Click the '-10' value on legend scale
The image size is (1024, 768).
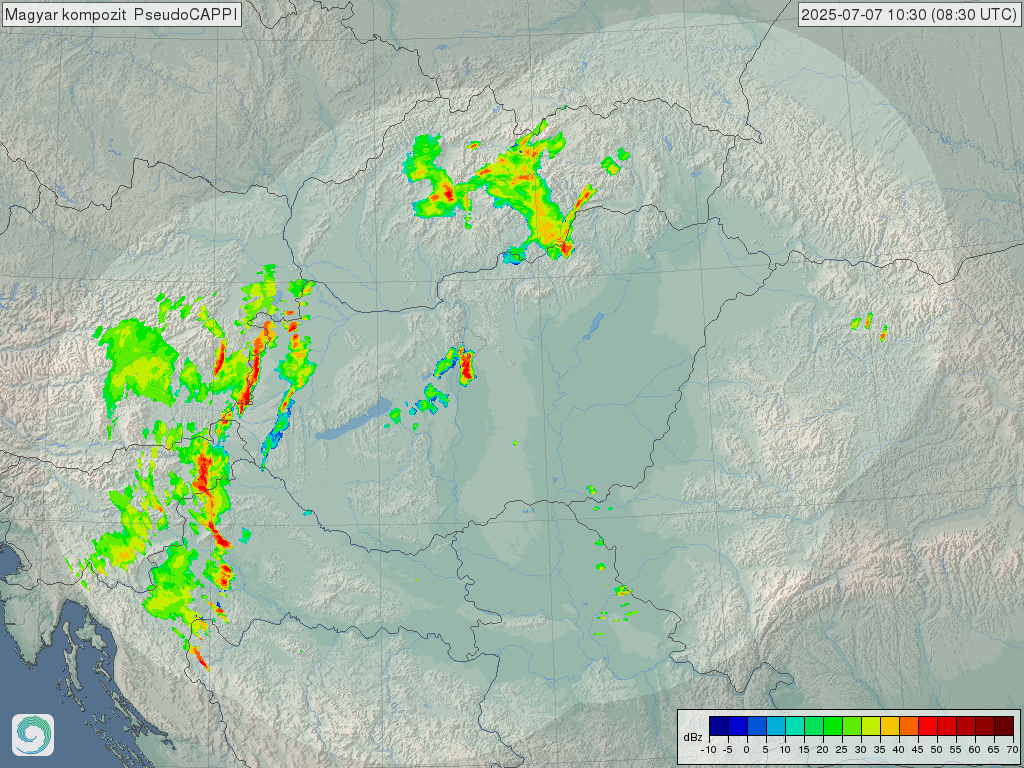(709, 750)
